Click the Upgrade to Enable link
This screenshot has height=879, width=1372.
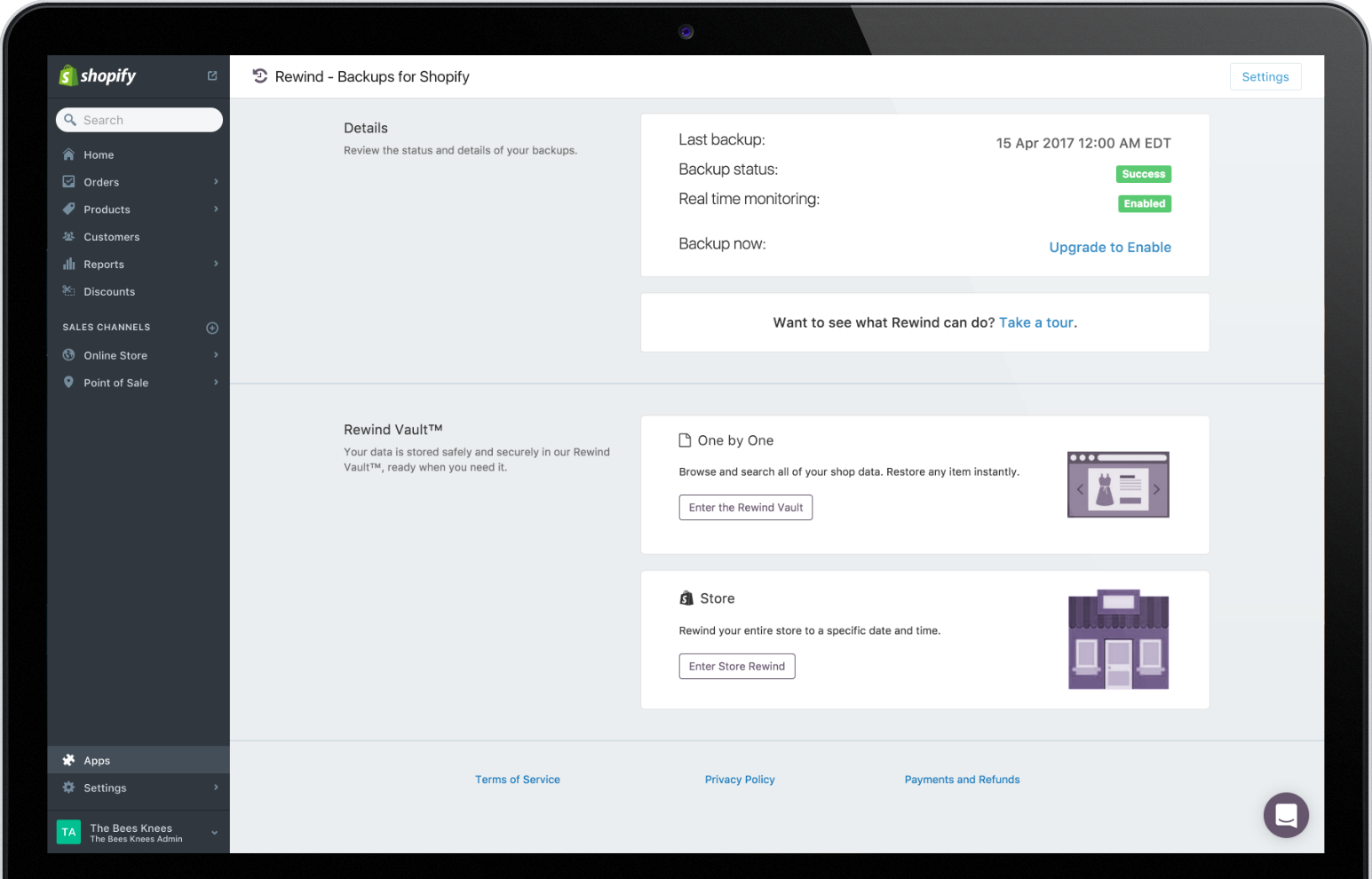coord(1109,248)
